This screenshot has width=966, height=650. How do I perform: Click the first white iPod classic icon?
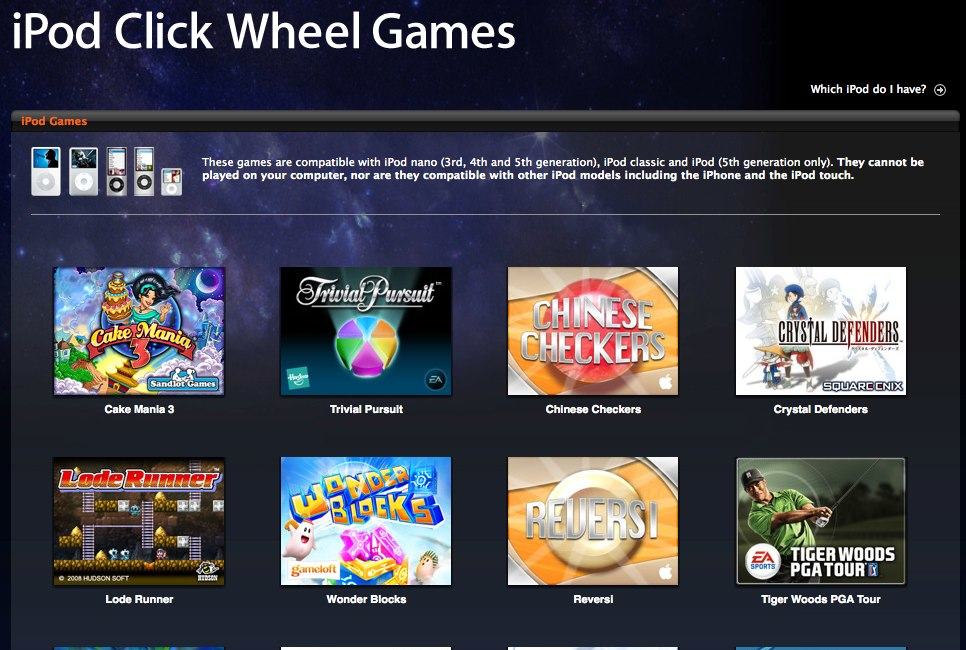click(46, 171)
